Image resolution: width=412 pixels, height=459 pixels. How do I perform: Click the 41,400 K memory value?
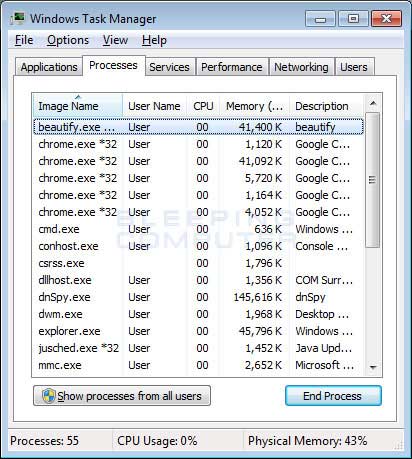point(260,127)
